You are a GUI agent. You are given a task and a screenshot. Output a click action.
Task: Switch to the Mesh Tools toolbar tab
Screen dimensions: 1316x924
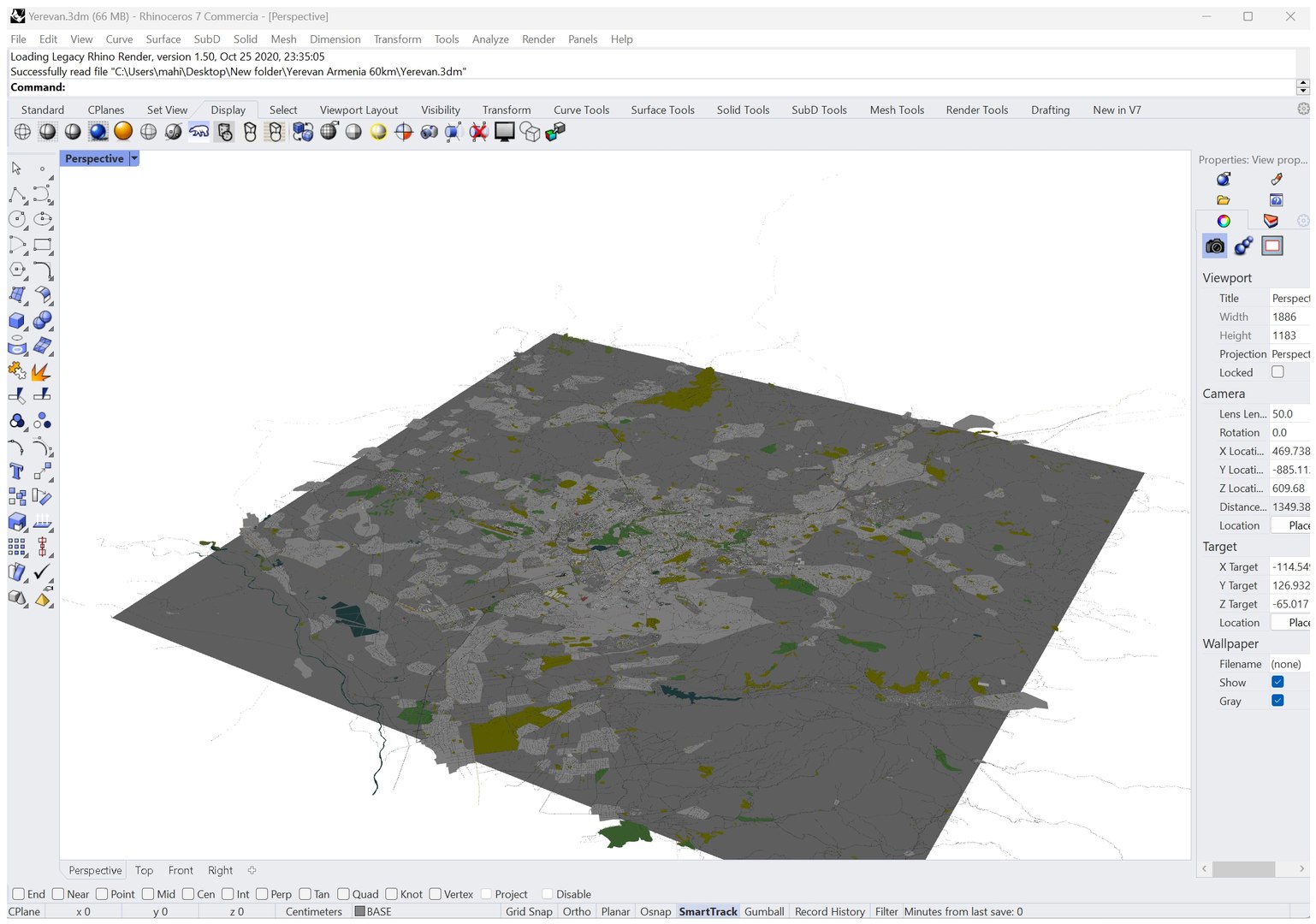point(897,110)
